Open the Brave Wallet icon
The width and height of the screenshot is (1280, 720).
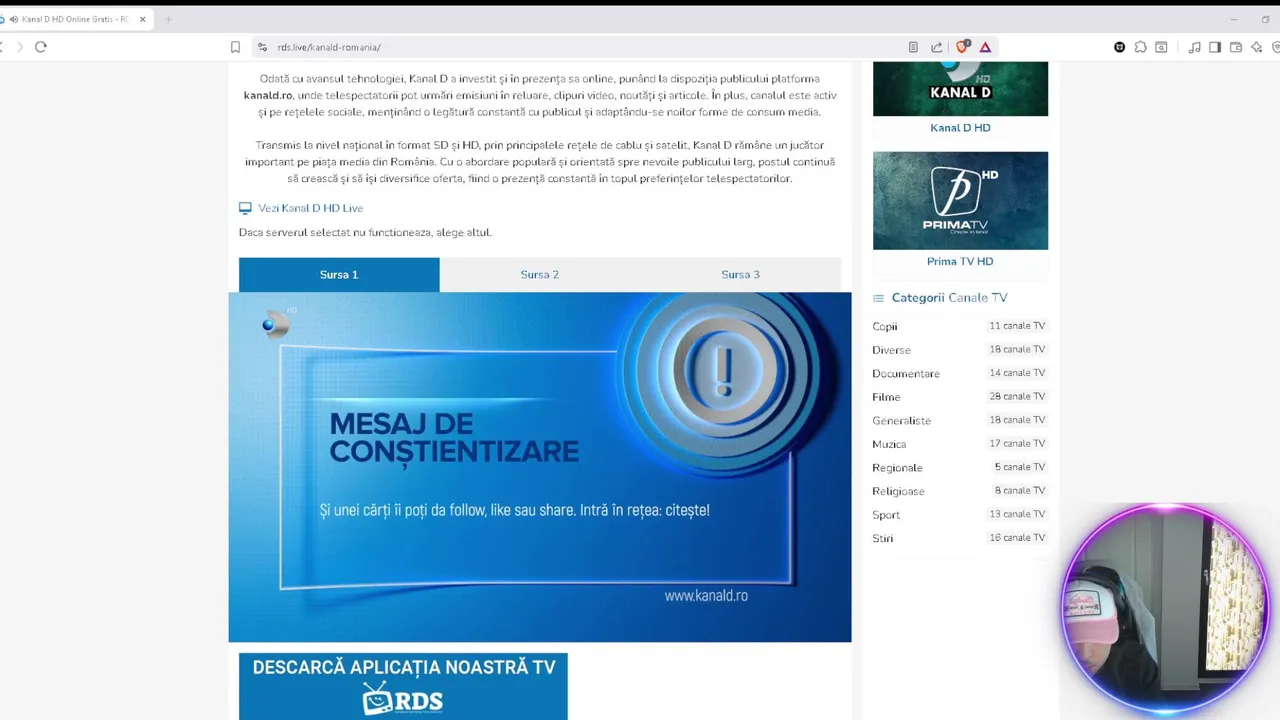click(1236, 47)
